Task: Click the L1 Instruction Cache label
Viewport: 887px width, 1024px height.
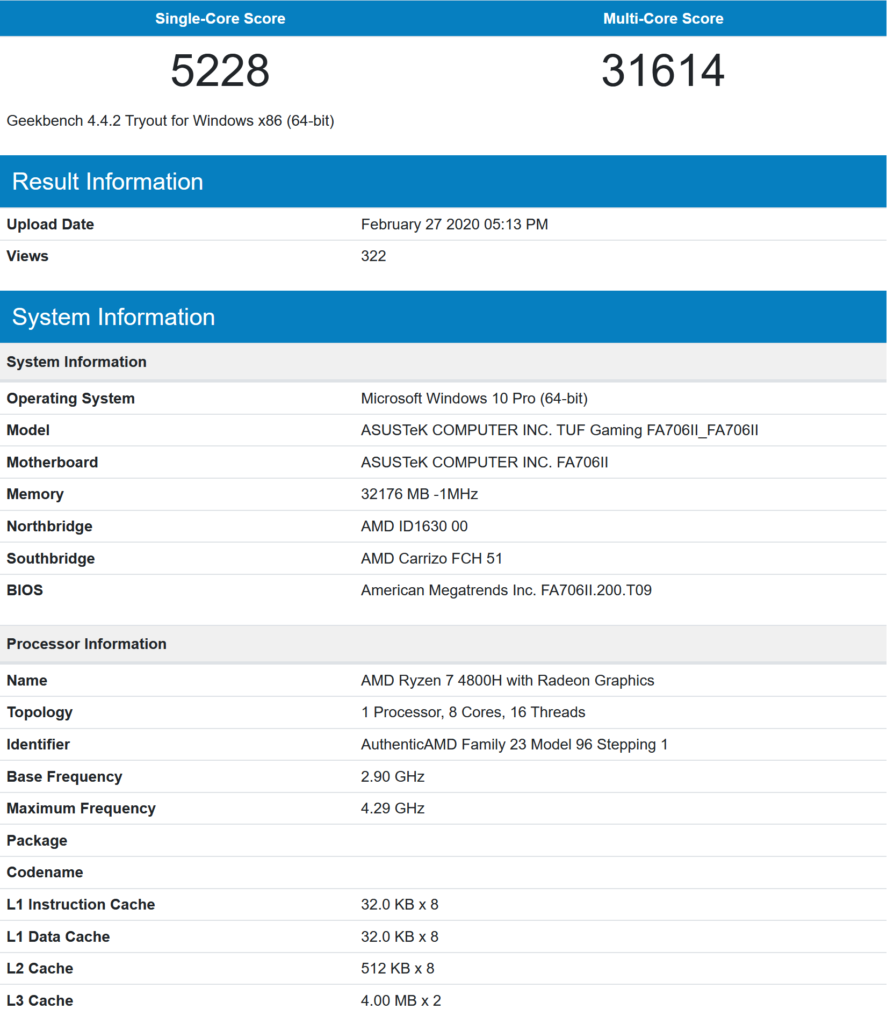Action: coord(81,904)
